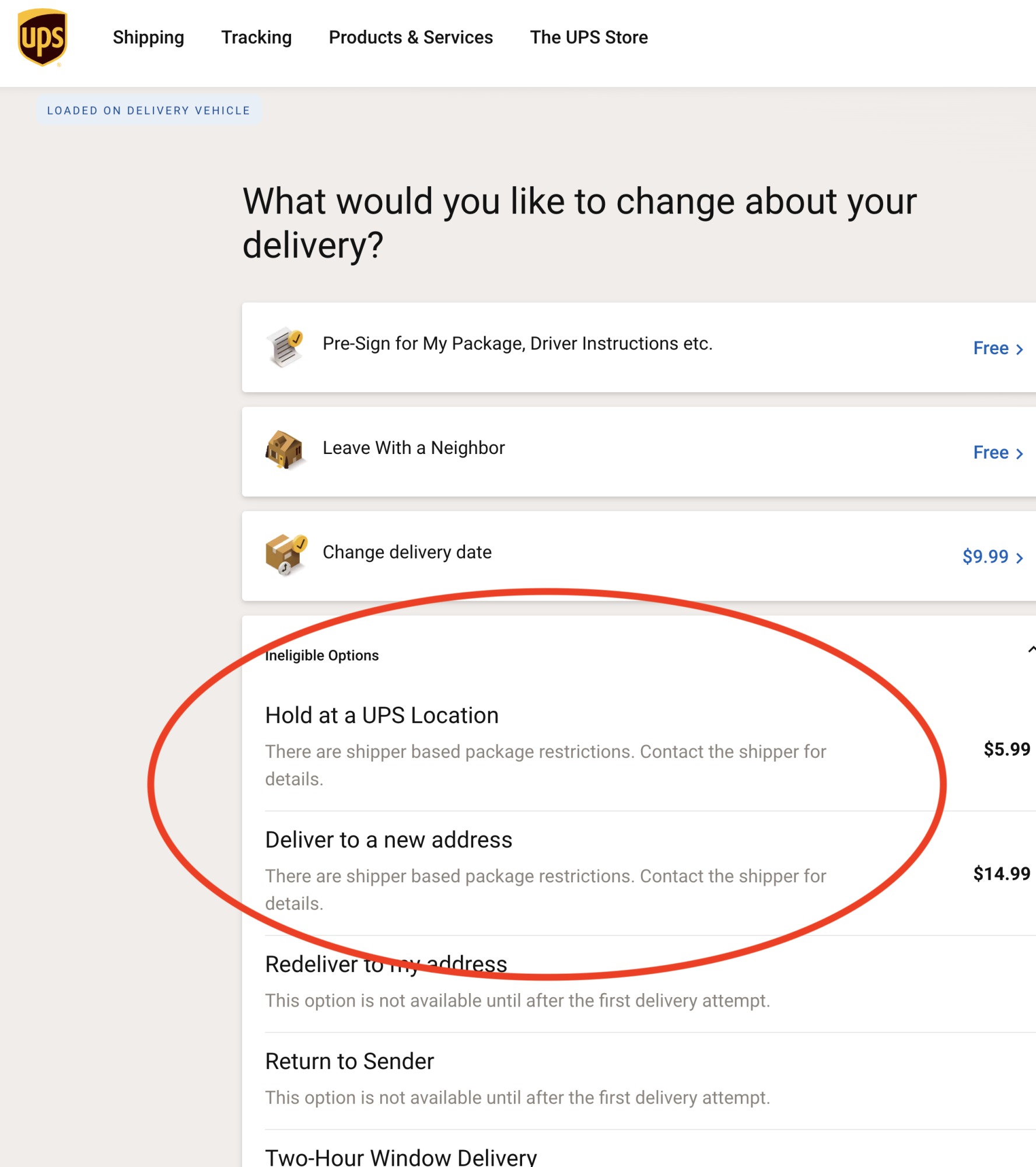Click the neighbor house icon
The width and height of the screenshot is (1036, 1167).
(x=285, y=450)
